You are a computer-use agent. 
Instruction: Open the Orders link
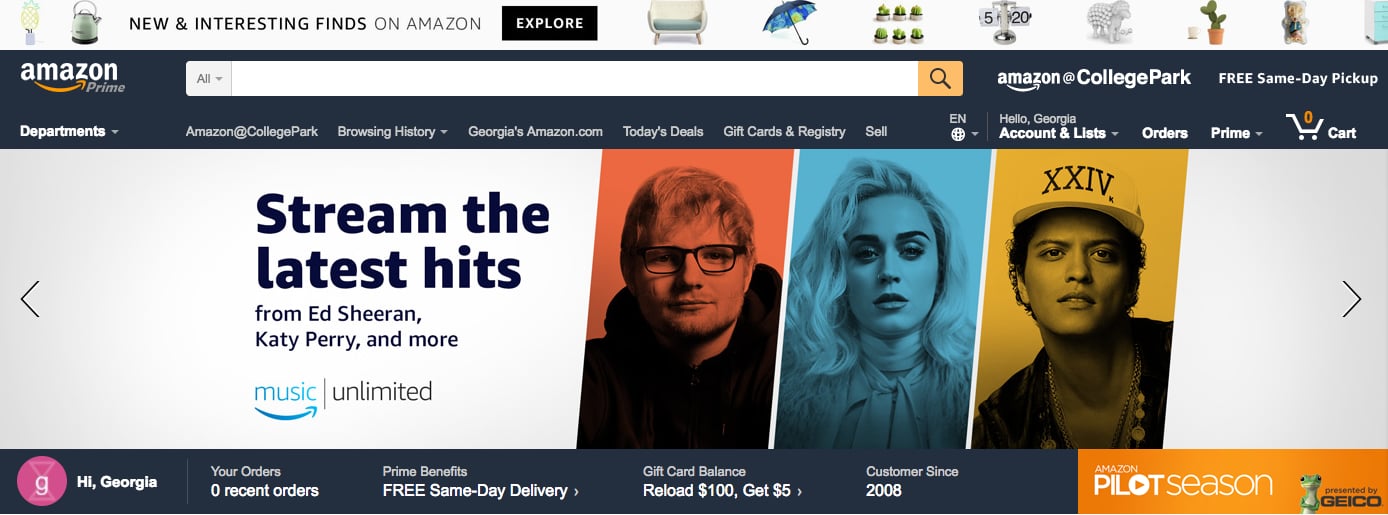1165,133
